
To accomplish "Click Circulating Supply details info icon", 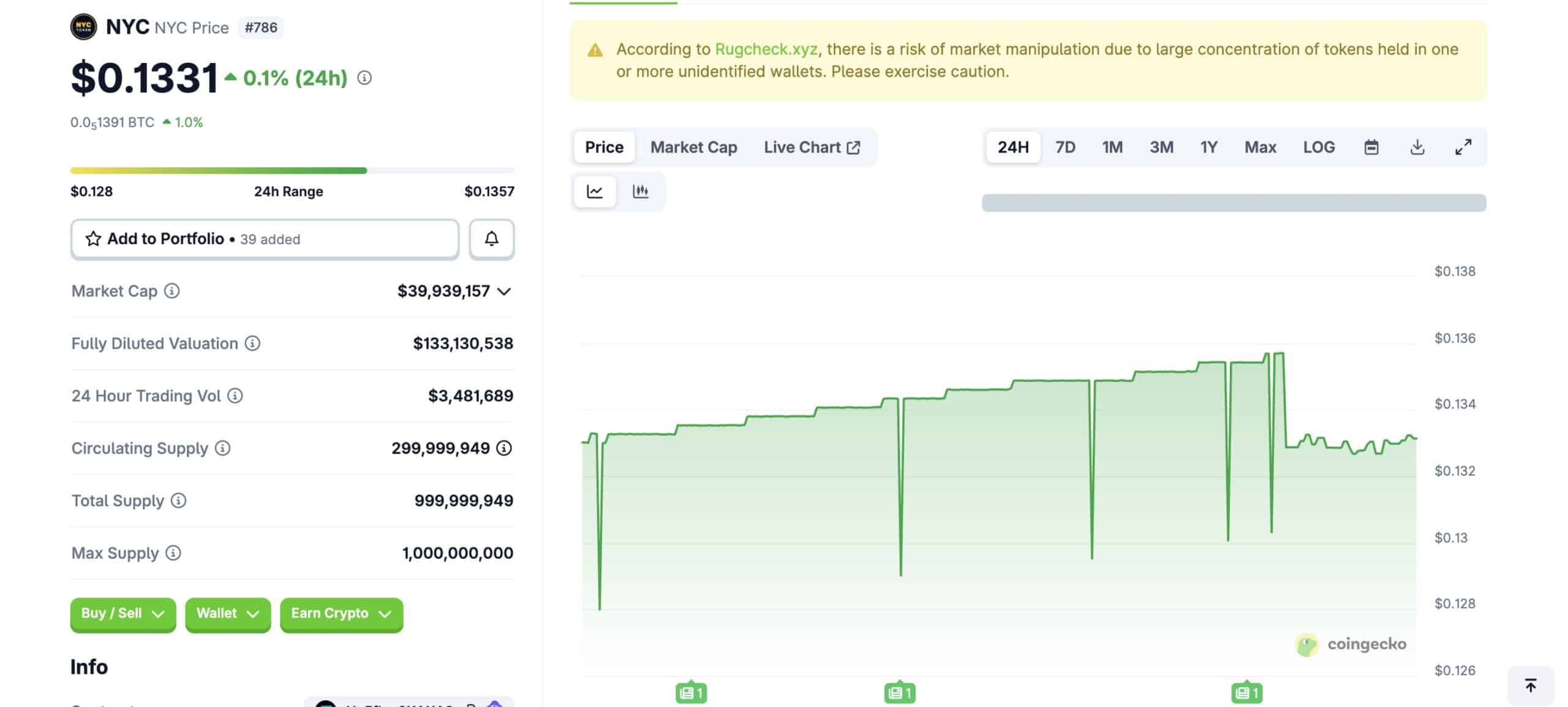I will 503,448.
